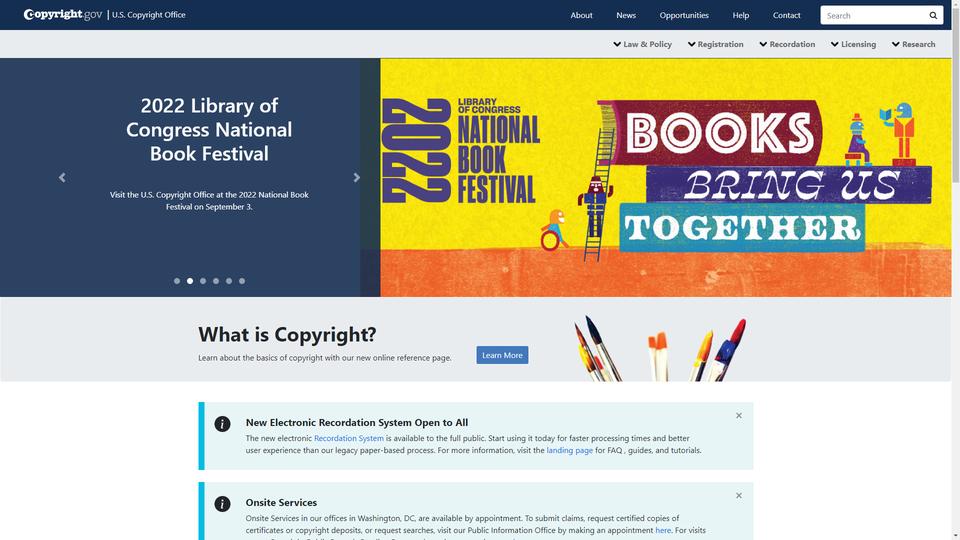Viewport: 960px width, 540px height.
Task: Open the Opportunities menu item
Action: 684,15
